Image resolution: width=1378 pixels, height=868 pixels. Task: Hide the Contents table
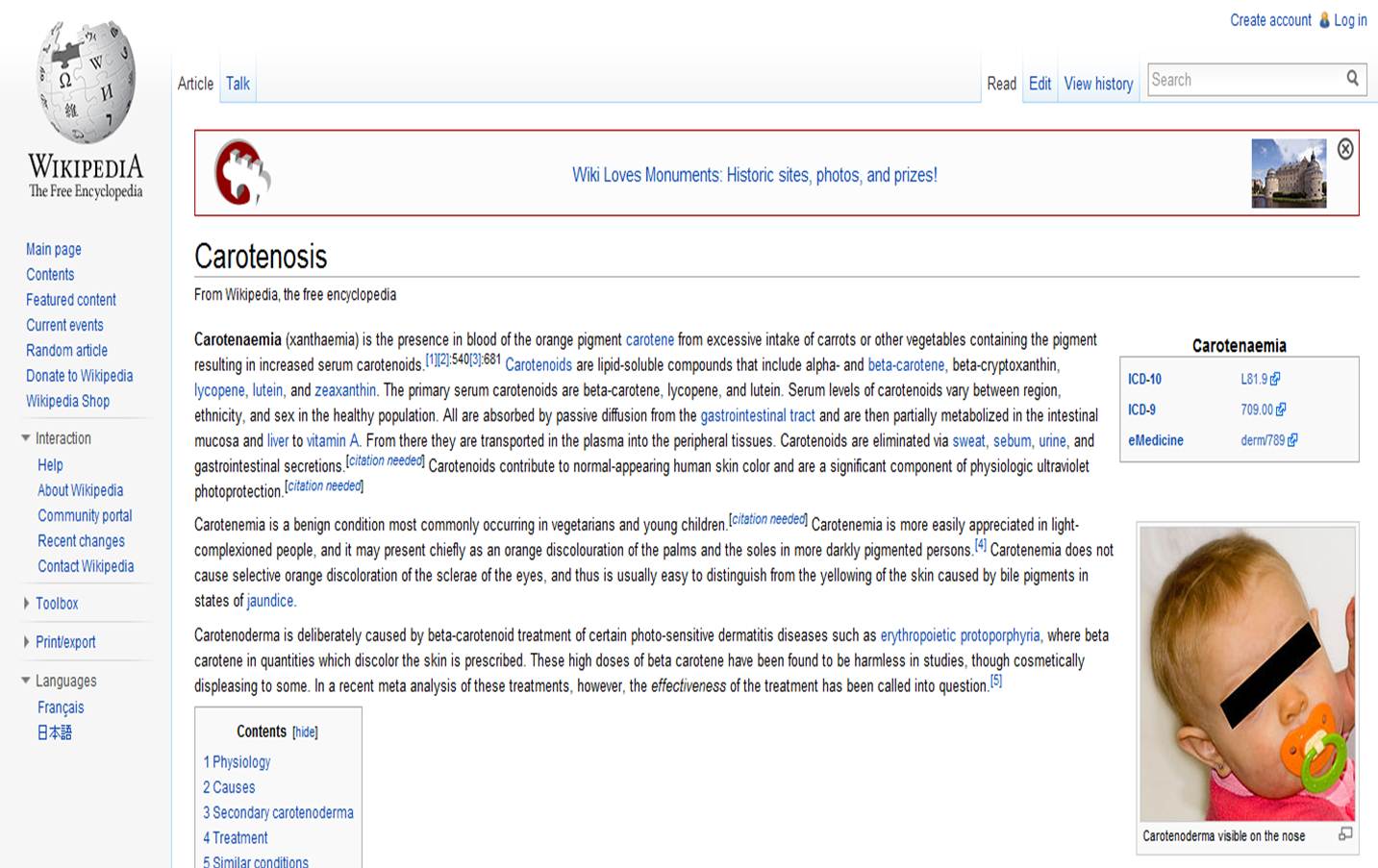pos(305,732)
